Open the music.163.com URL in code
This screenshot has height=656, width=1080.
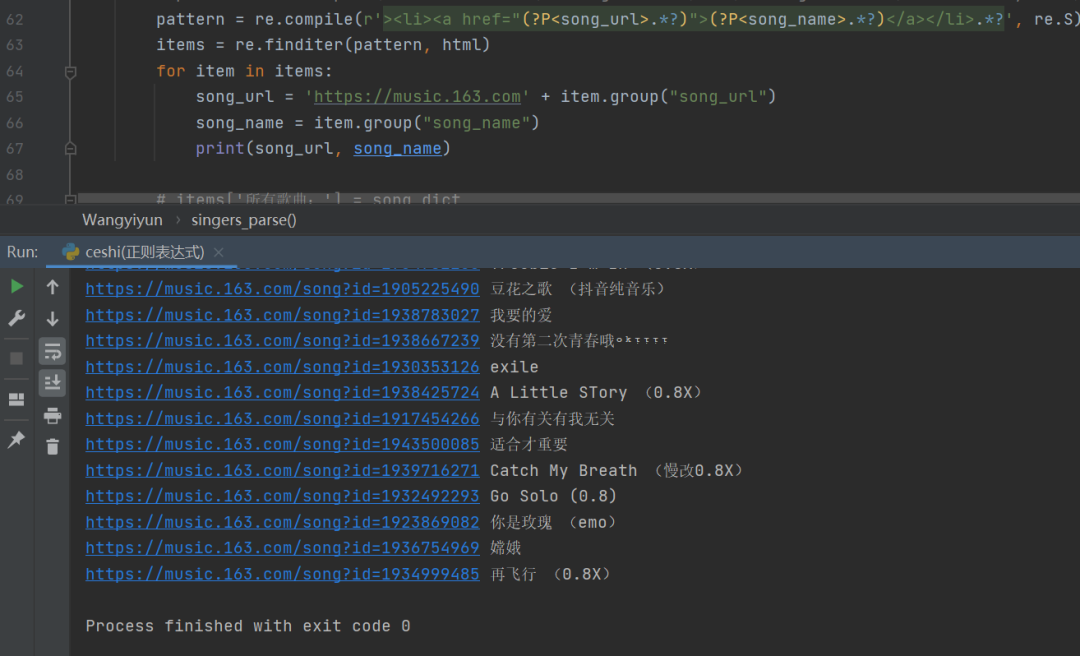[417, 96]
